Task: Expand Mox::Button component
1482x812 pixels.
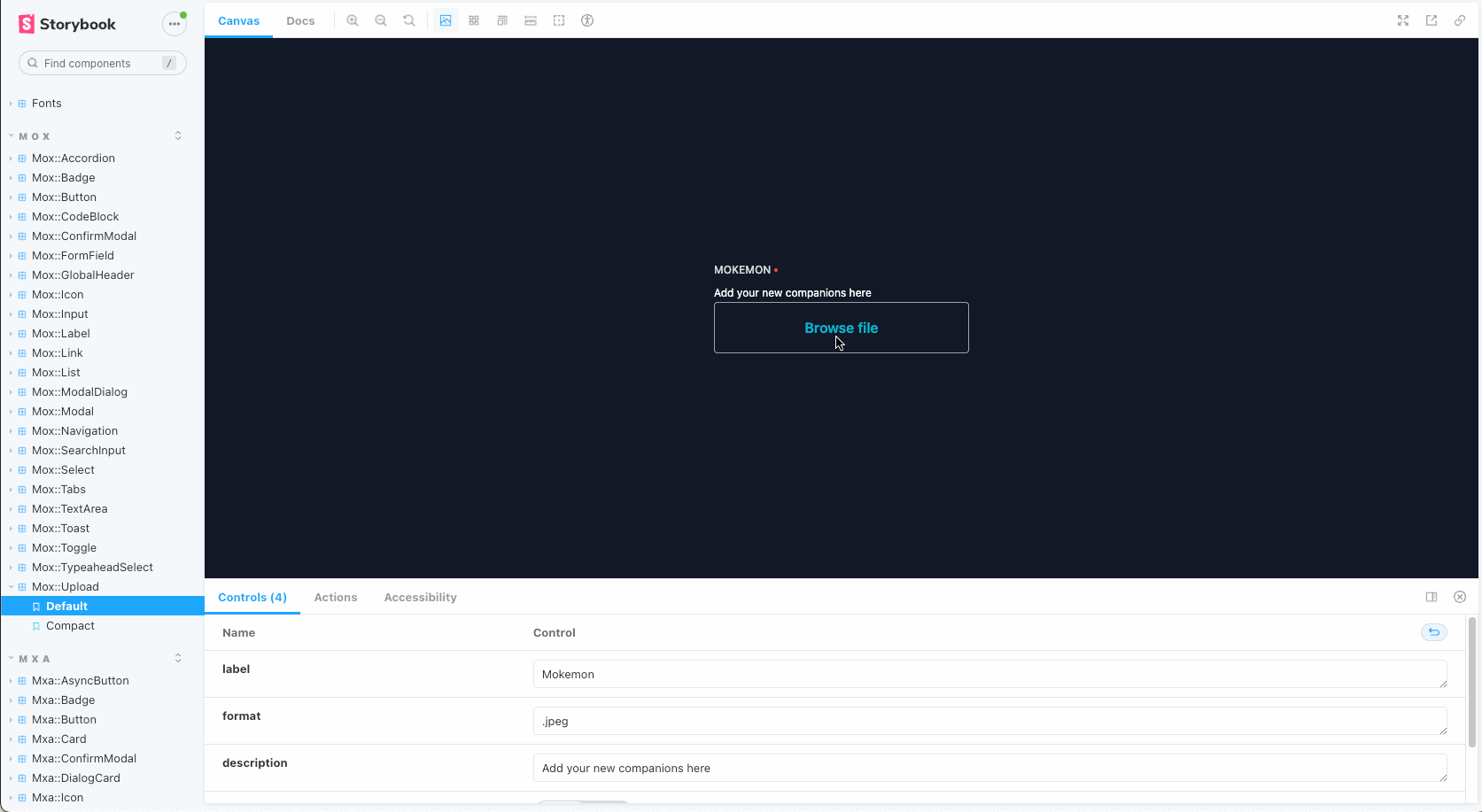Action: point(64,197)
